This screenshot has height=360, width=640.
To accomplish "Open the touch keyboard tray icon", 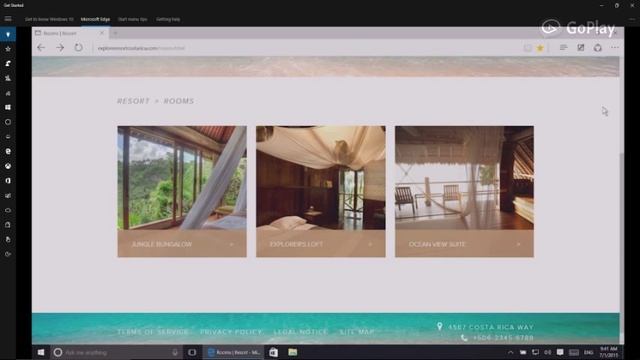I will [574, 353].
